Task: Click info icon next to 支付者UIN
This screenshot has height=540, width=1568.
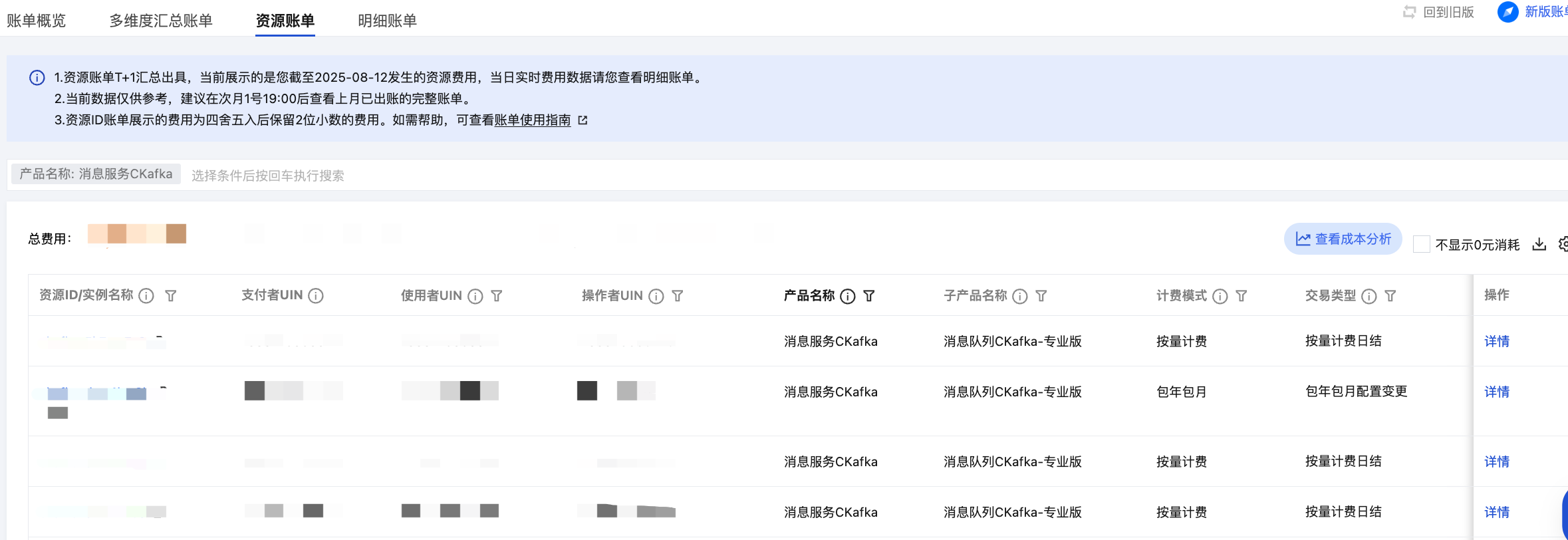Action: point(316,295)
